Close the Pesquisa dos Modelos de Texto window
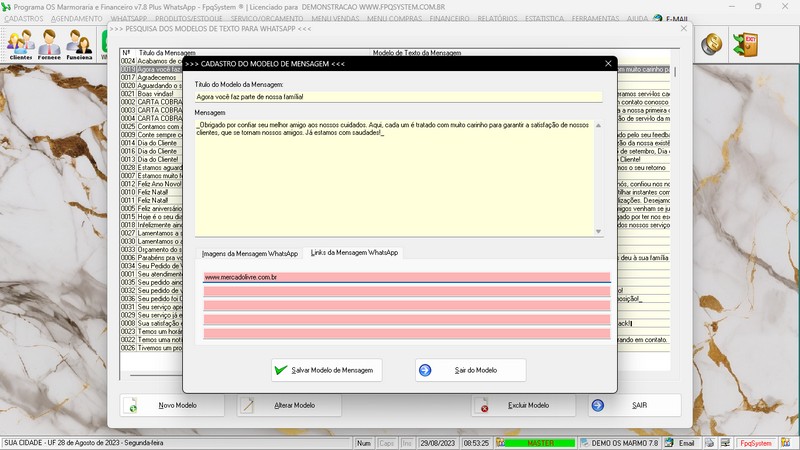The image size is (800, 450). (x=684, y=29)
